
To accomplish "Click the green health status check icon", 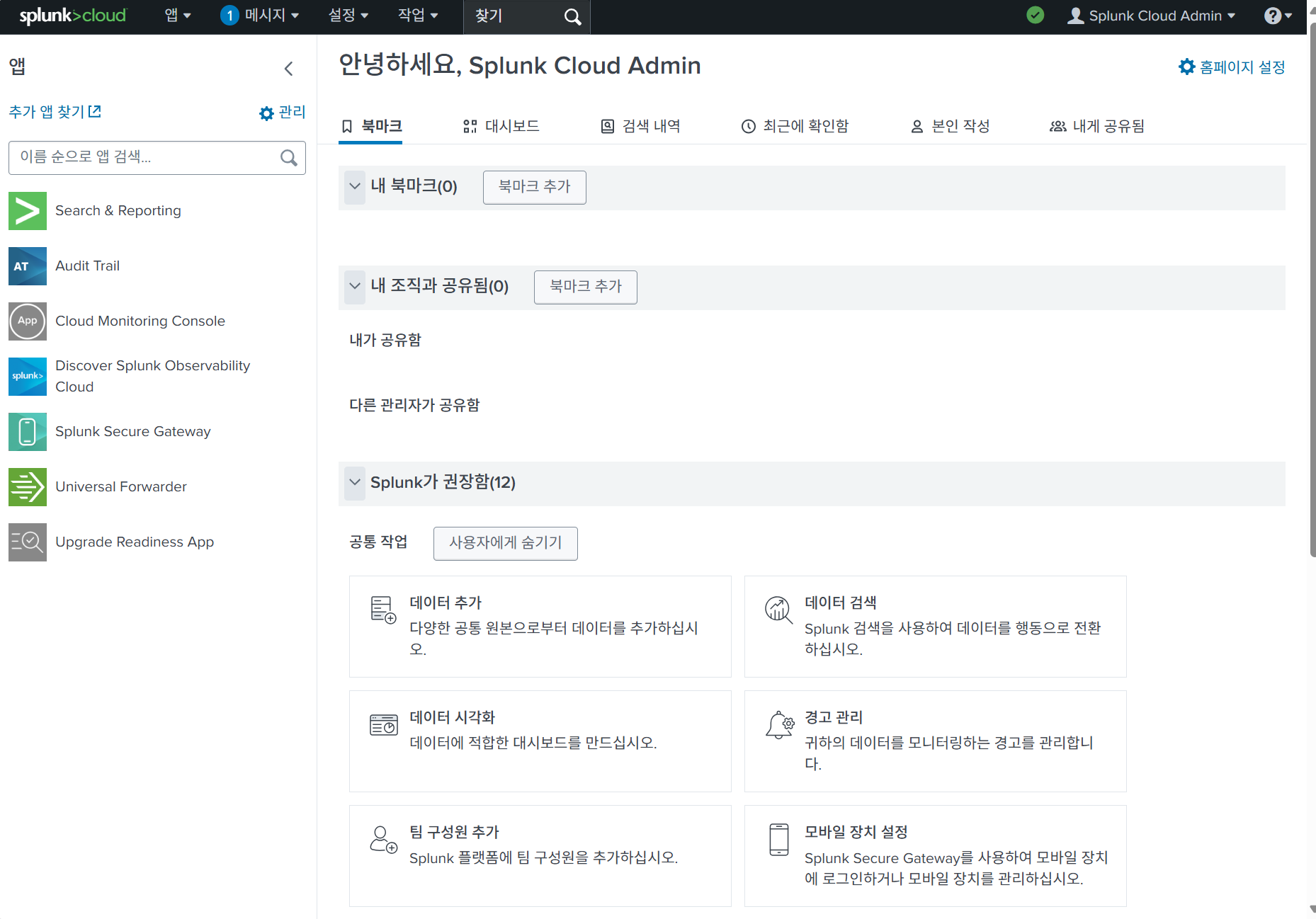I will tap(1035, 16).
